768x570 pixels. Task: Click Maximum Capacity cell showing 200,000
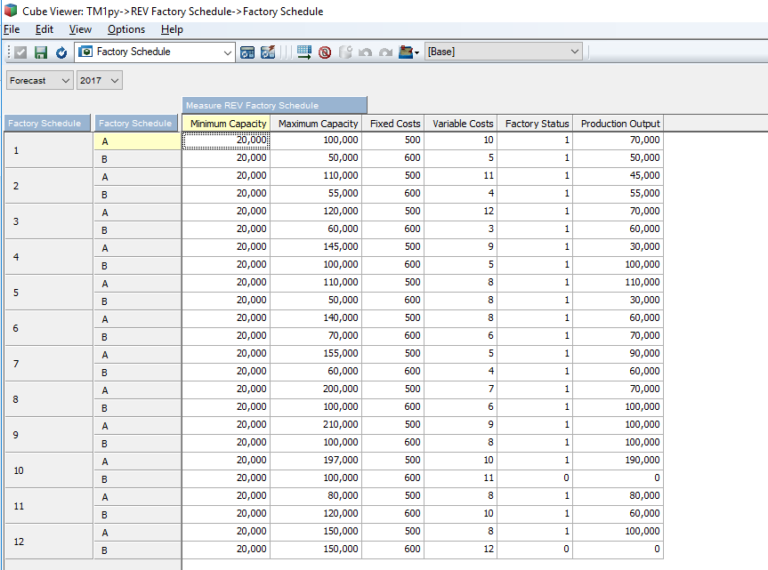[316, 389]
